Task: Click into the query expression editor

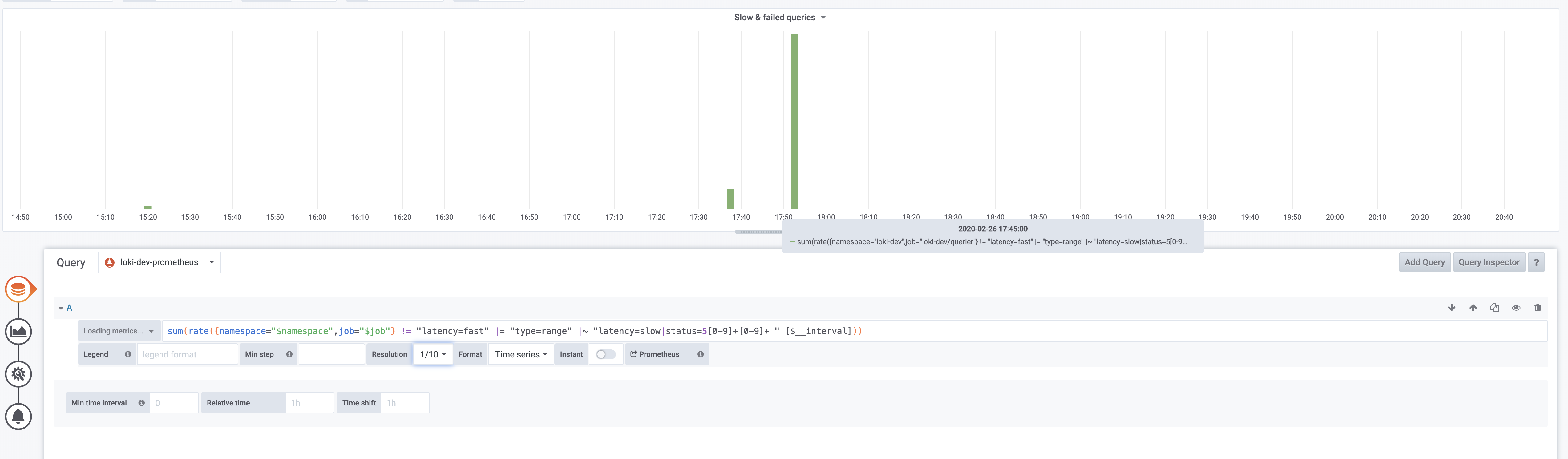Action: tap(854, 331)
